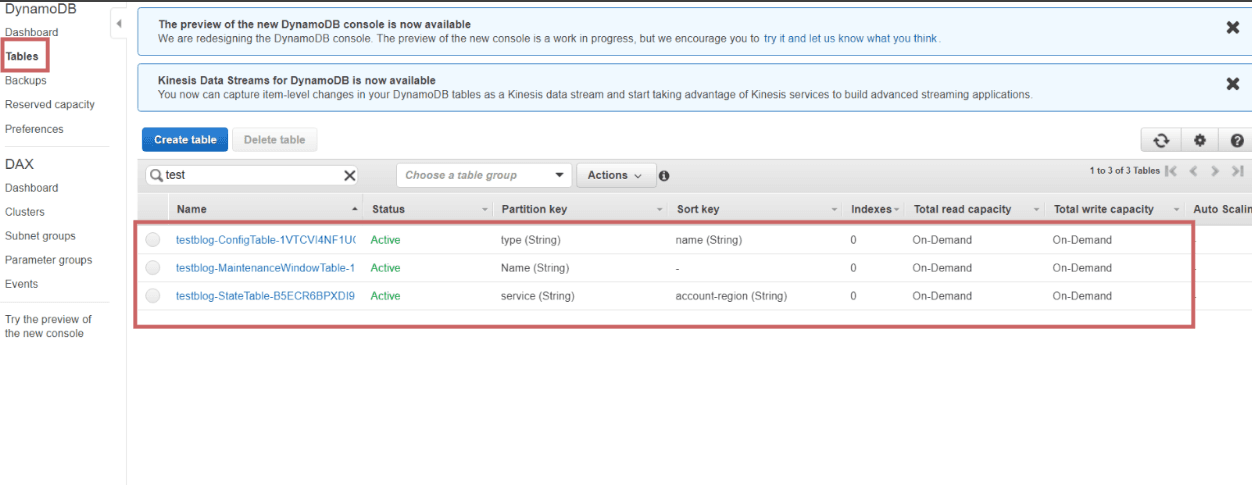This screenshot has height=485, width=1252.
Task: Open the Status column filter dropdown
Action: [x=485, y=210]
